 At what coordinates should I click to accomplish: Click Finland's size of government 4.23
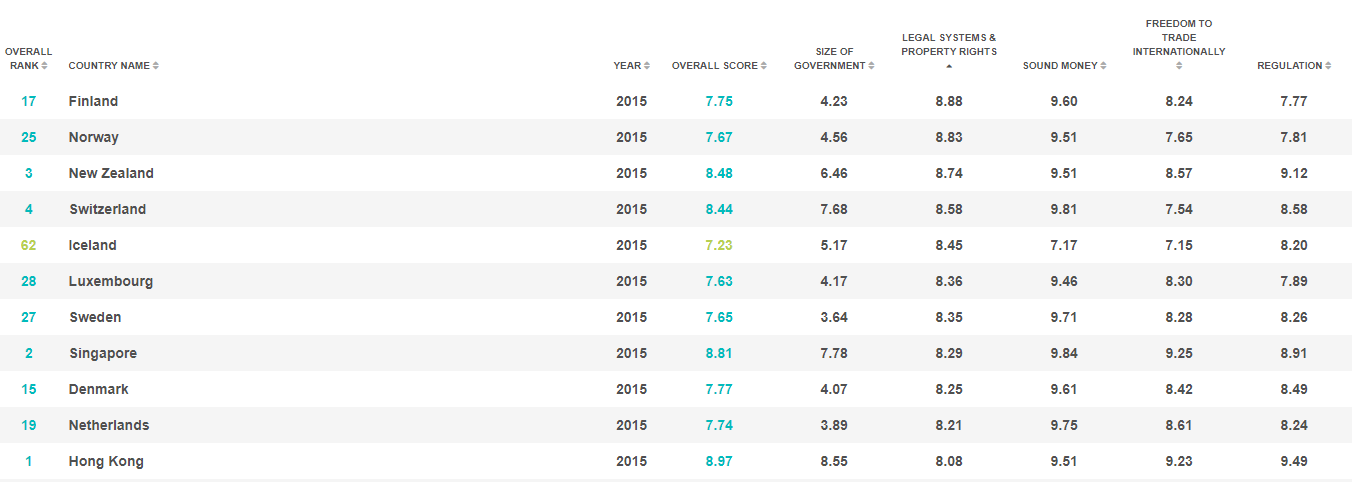[x=834, y=101]
